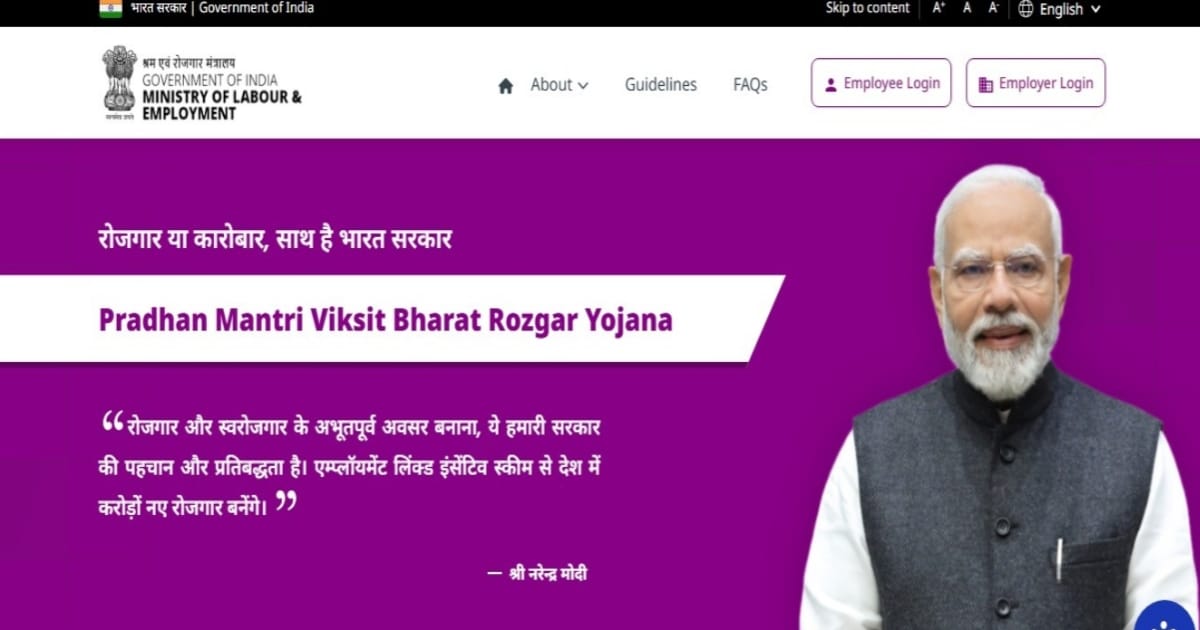Click the person icon in Employee Login

830,85
